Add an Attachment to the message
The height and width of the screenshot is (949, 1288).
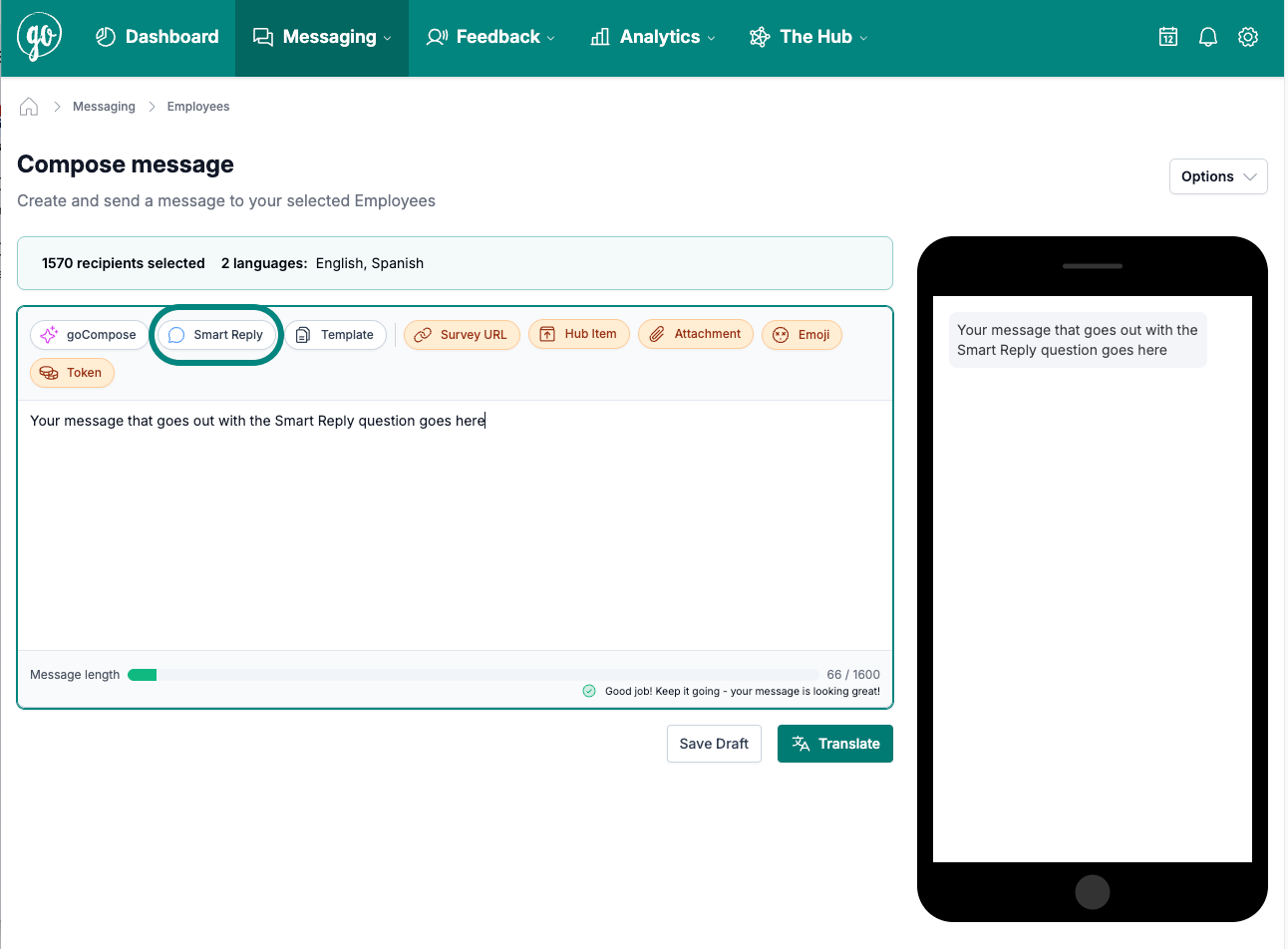(x=695, y=334)
